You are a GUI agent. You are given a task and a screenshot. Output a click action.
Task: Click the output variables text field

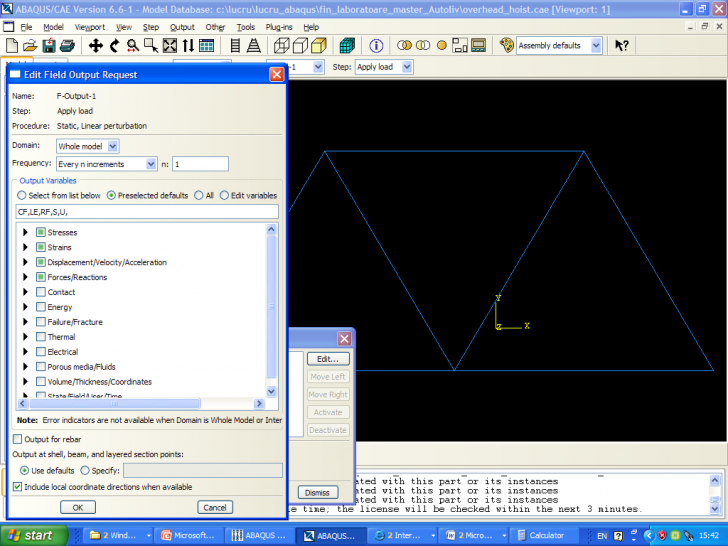tap(146, 212)
